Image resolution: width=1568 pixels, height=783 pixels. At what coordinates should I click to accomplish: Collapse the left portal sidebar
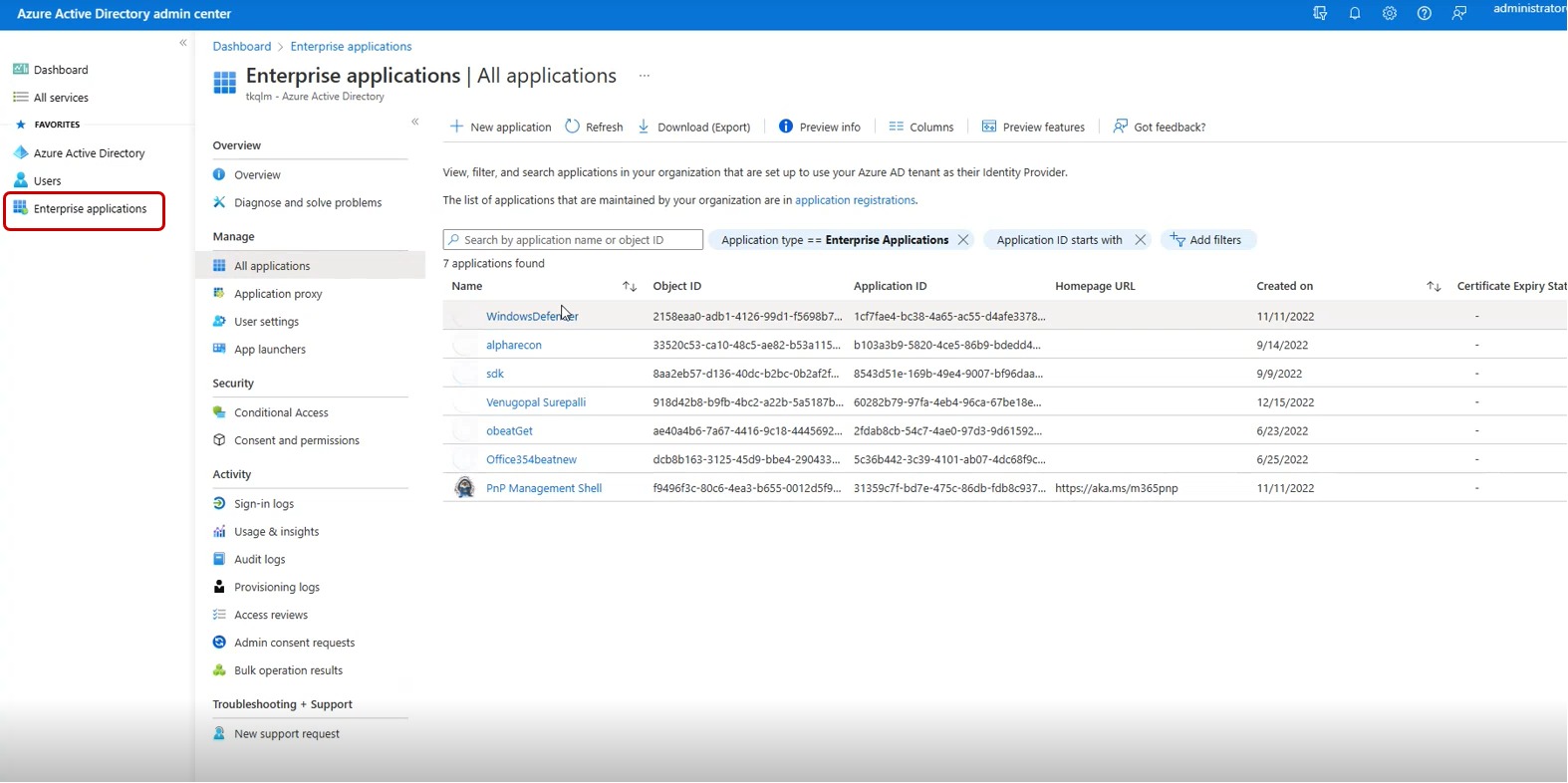click(183, 43)
